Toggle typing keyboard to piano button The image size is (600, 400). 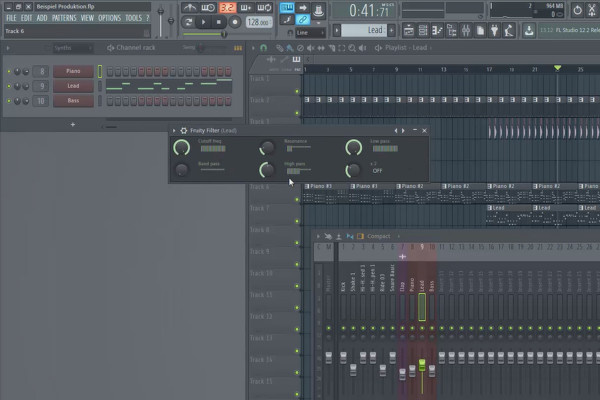(287, 8)
